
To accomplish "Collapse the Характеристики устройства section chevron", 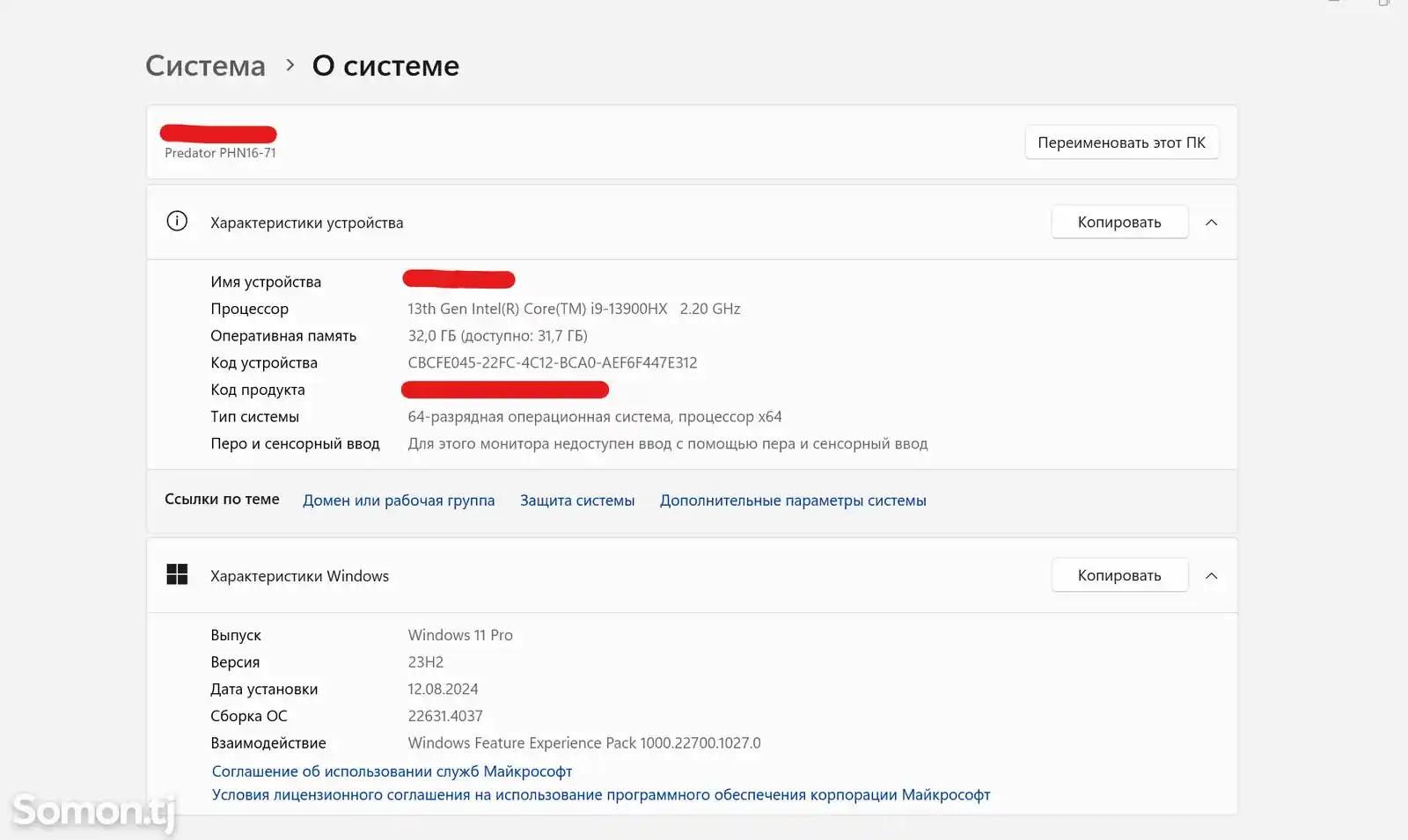I will 1211,223.
